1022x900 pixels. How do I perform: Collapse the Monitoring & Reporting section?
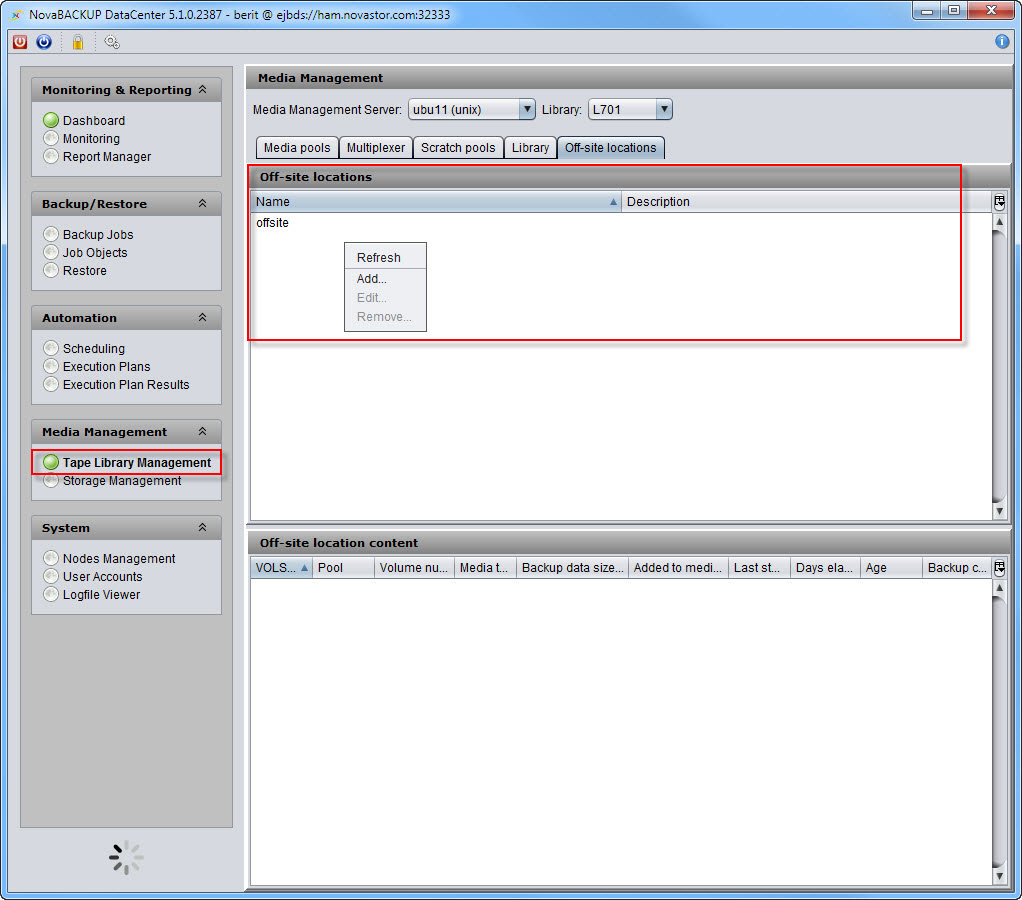[x=203, y=90]
